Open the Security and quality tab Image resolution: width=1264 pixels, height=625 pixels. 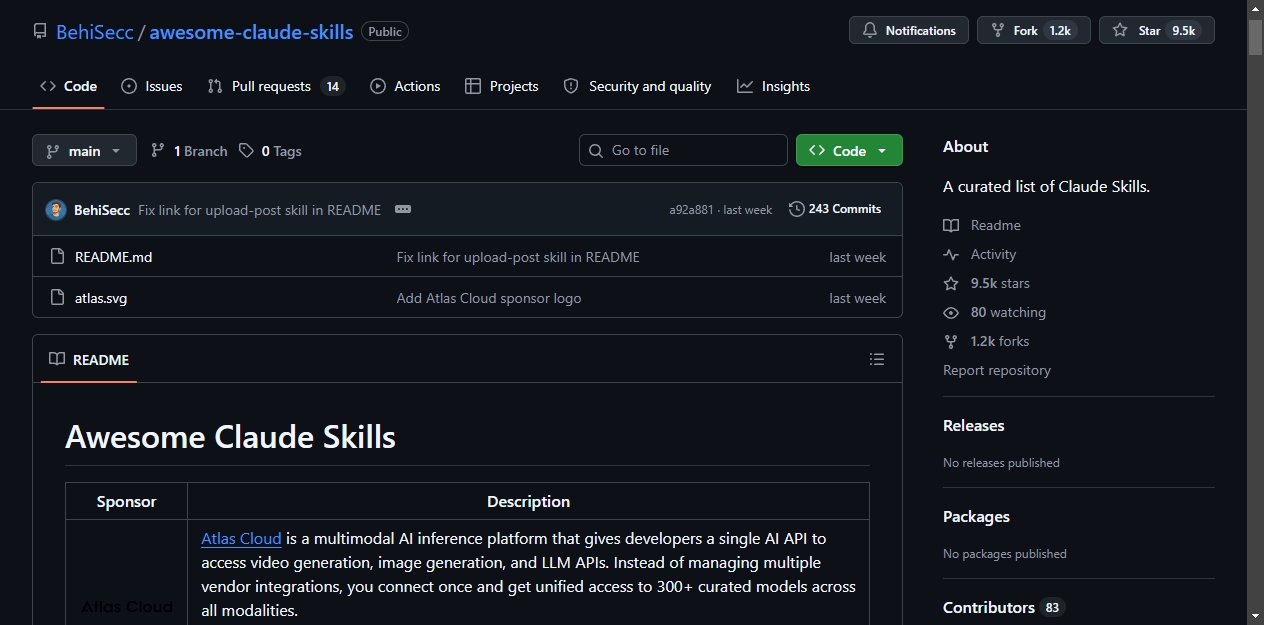pyautogui.click(x=638, y=86)
